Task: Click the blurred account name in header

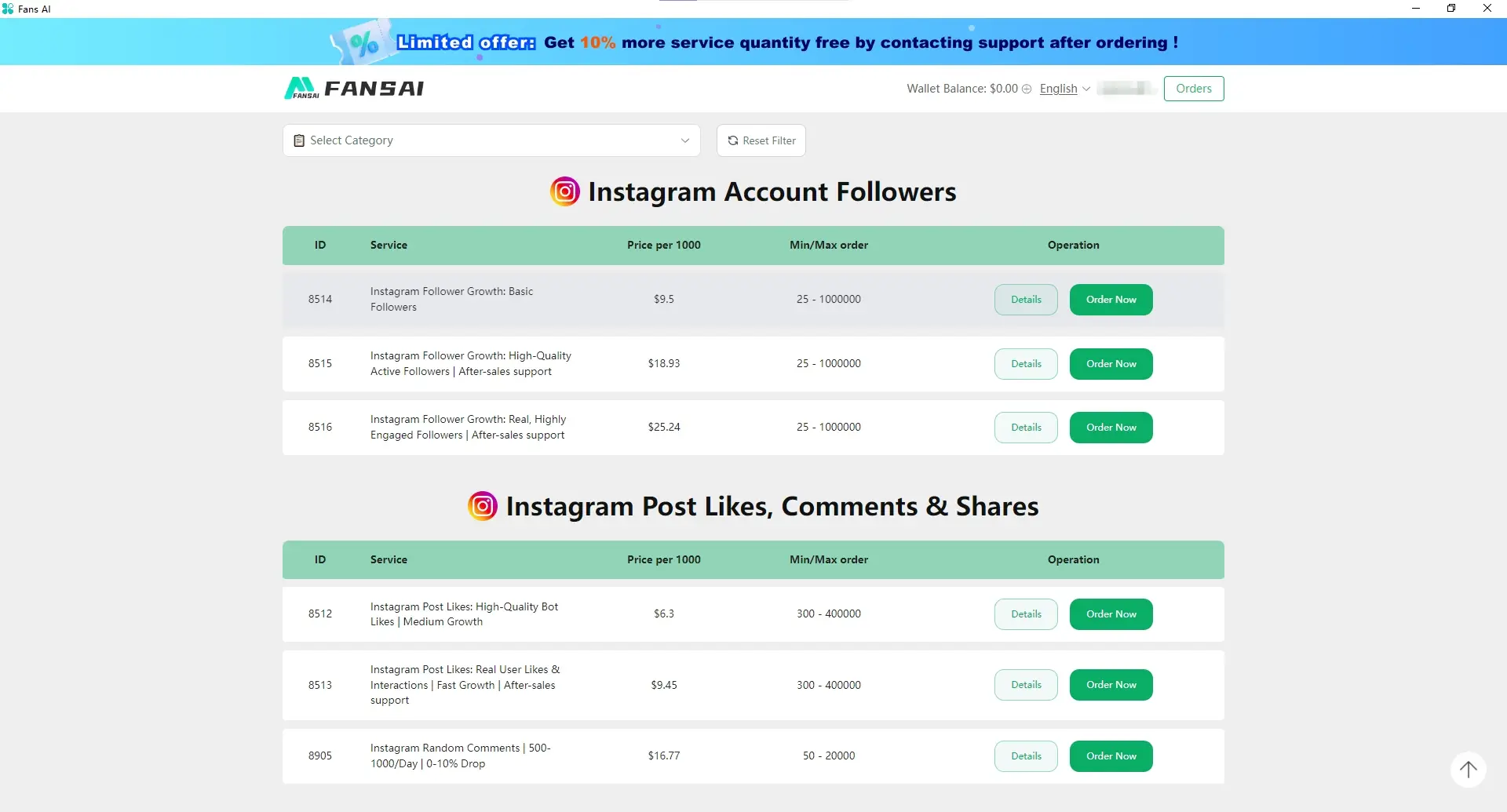Action: click(1126, 89)
